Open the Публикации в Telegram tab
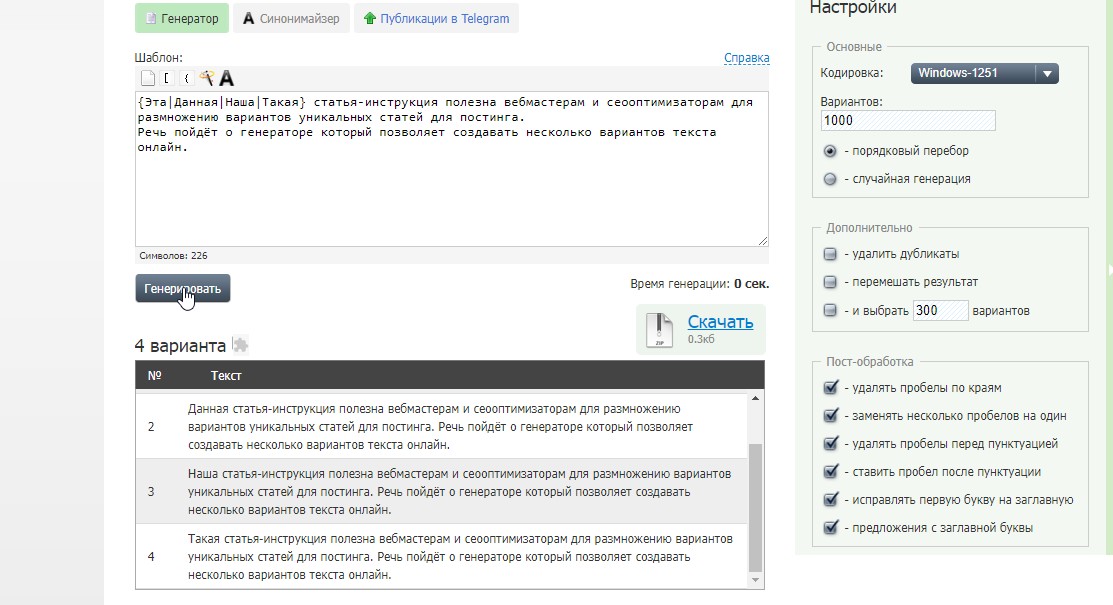 [x=436, y=18]
